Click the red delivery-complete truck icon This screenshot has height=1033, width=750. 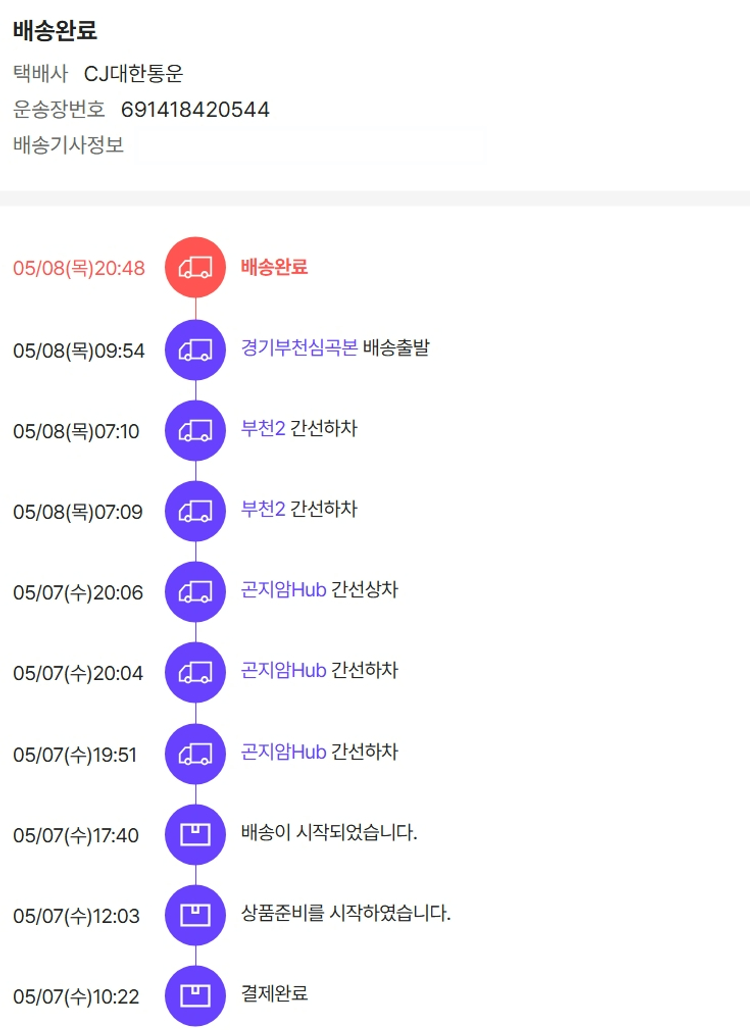click(x=195, y=268)
